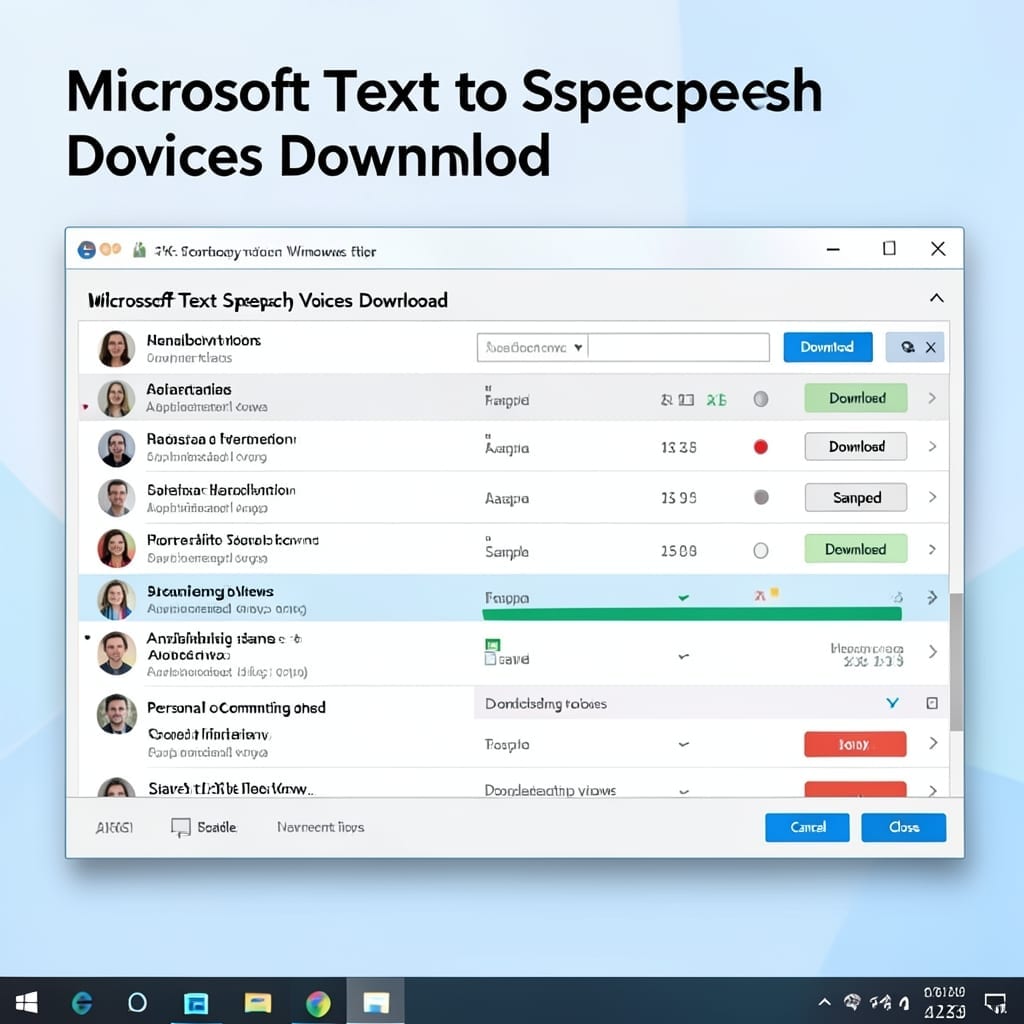Click the AIfiGI footer label

click(x=114, y=828)
